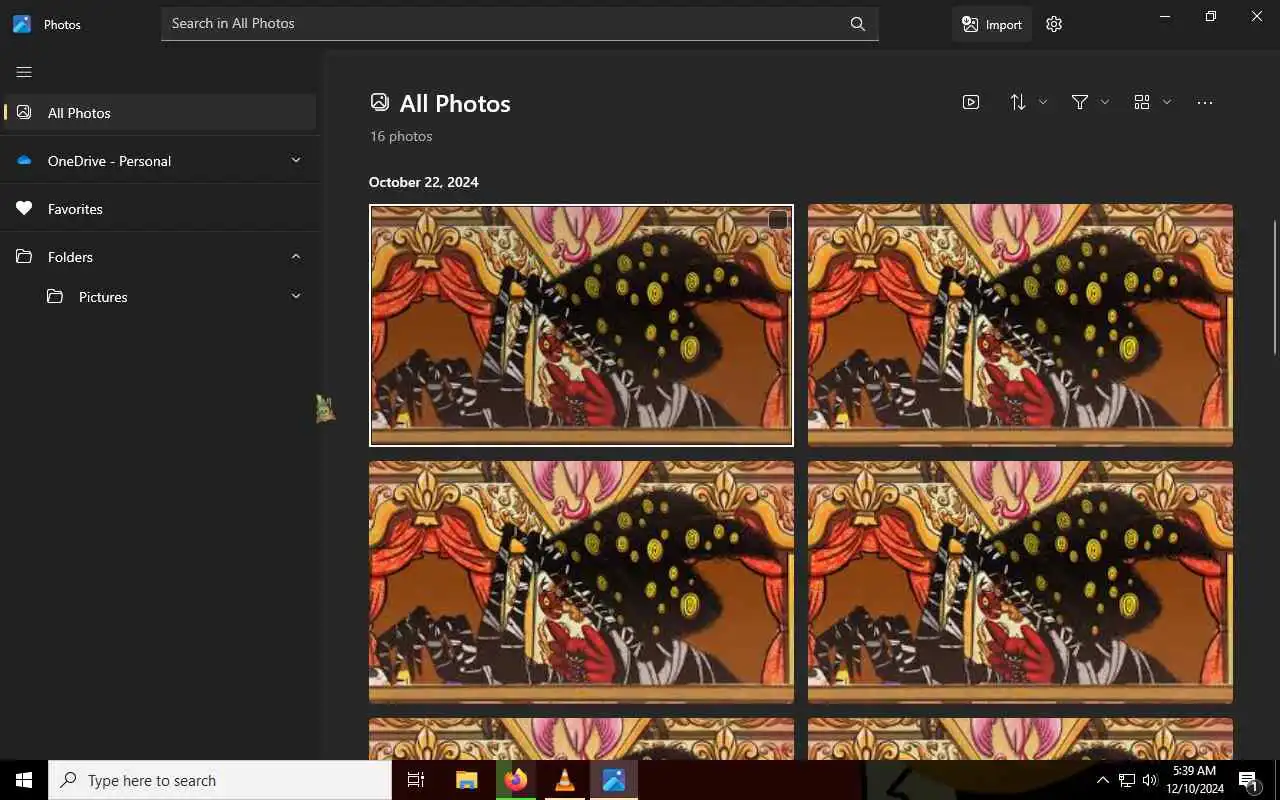Open the sort options icon
Viewport: 1280px width, 800px height.
[1018, 102]
